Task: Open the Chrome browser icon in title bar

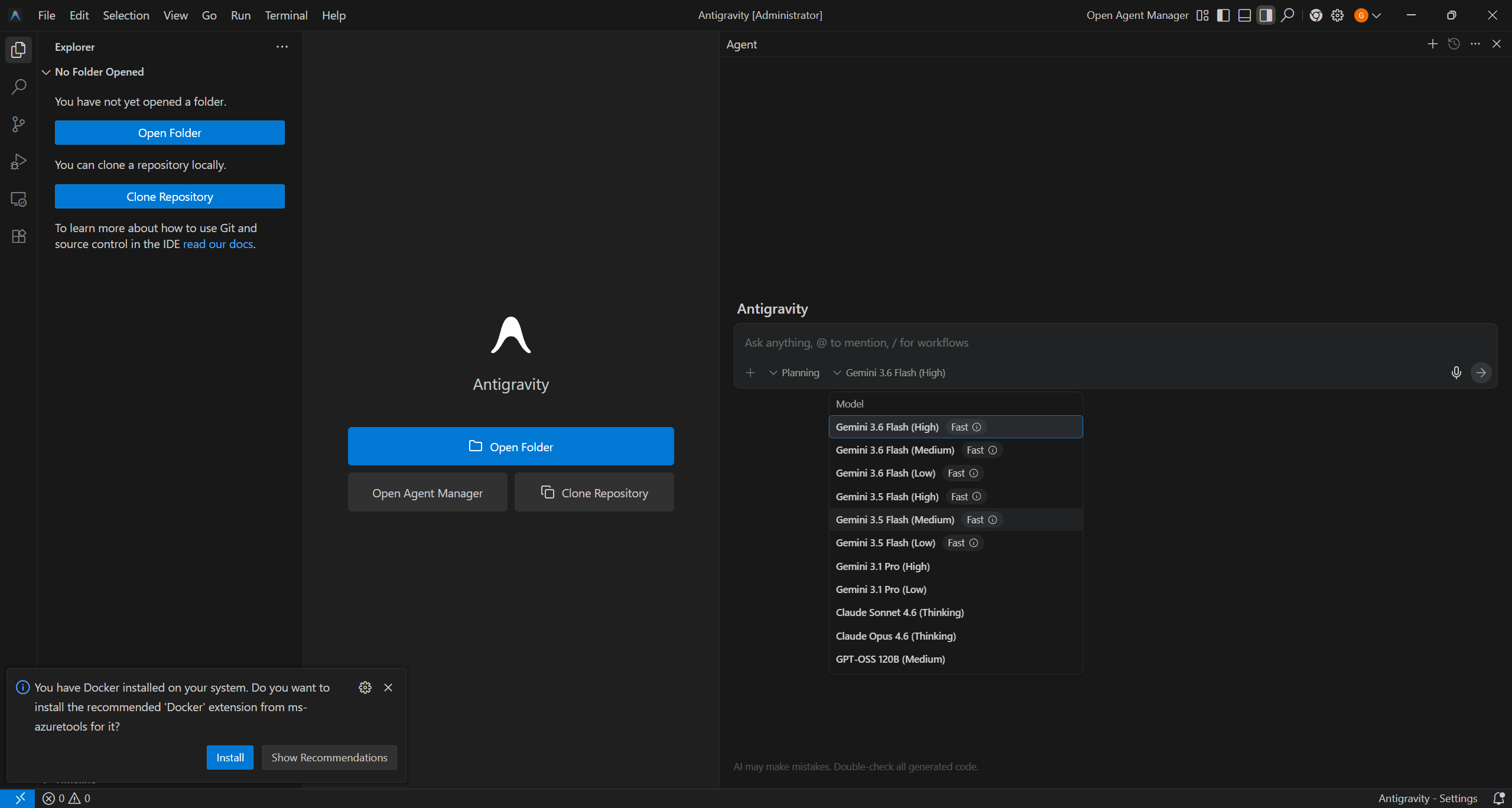Action: (1316, 15)
